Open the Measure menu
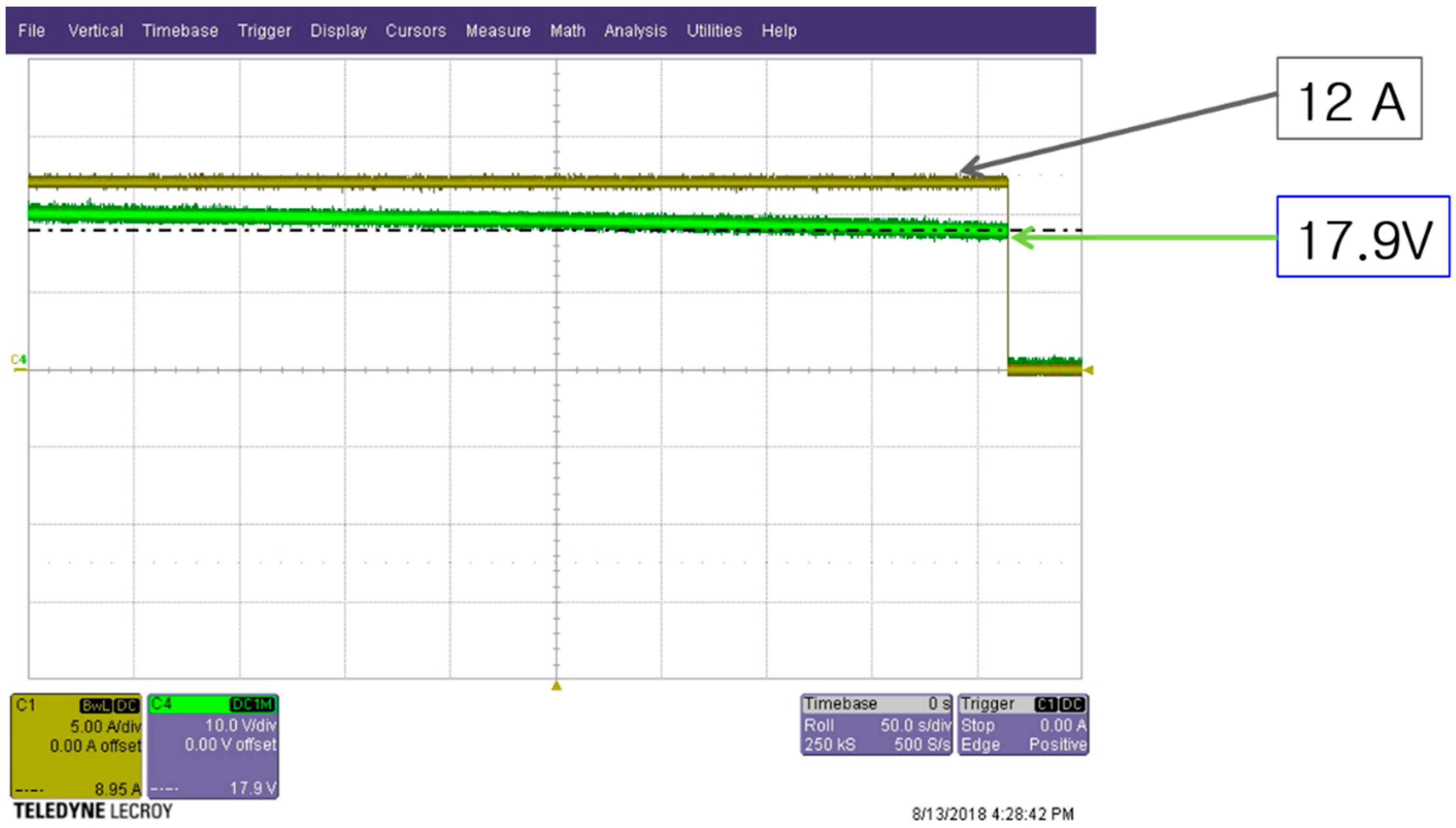The width and height of the screenshot is (1456, 828). tap(498, 31)
